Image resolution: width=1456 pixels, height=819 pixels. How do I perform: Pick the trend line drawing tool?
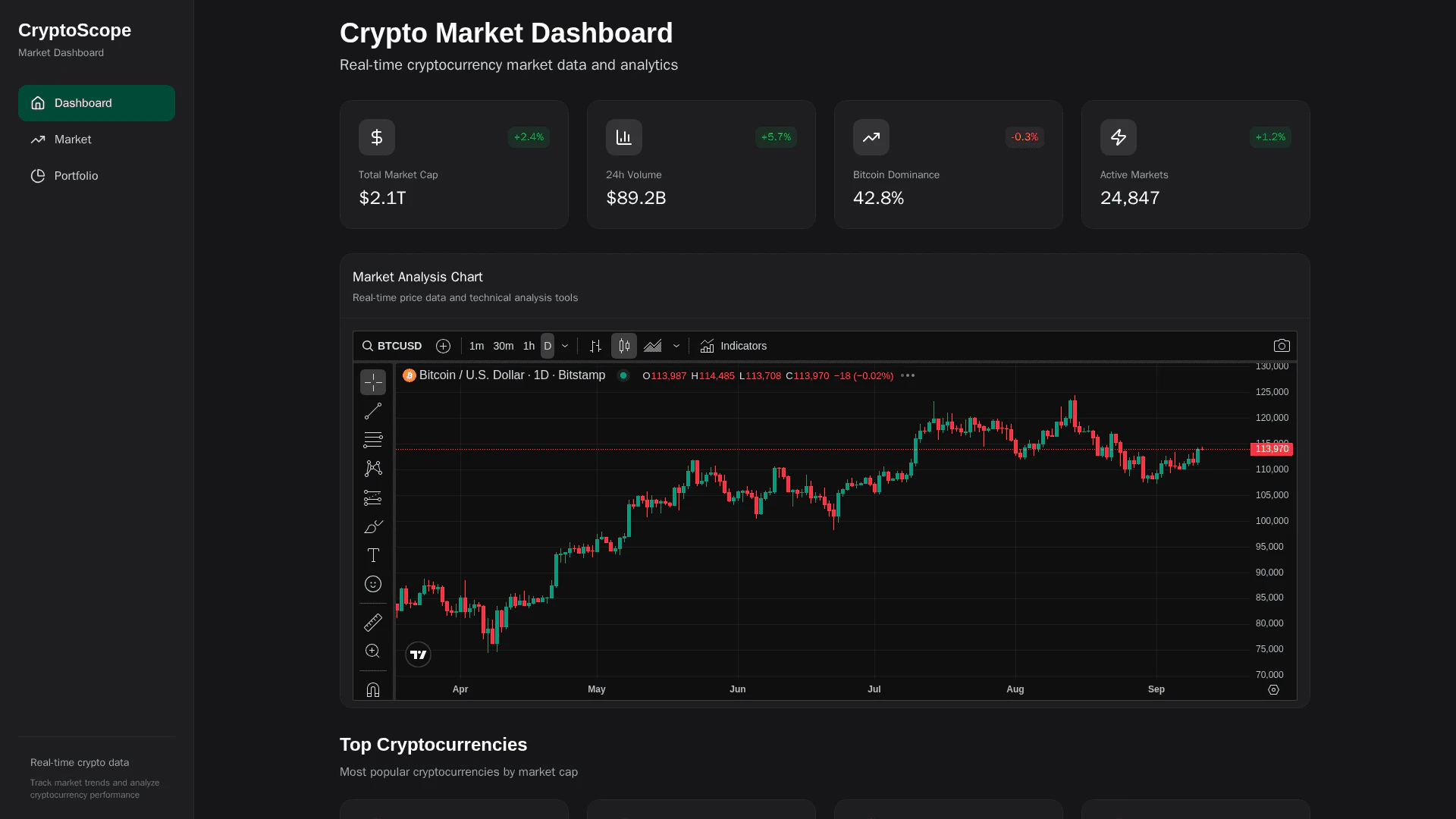click(x=373, y=410)
